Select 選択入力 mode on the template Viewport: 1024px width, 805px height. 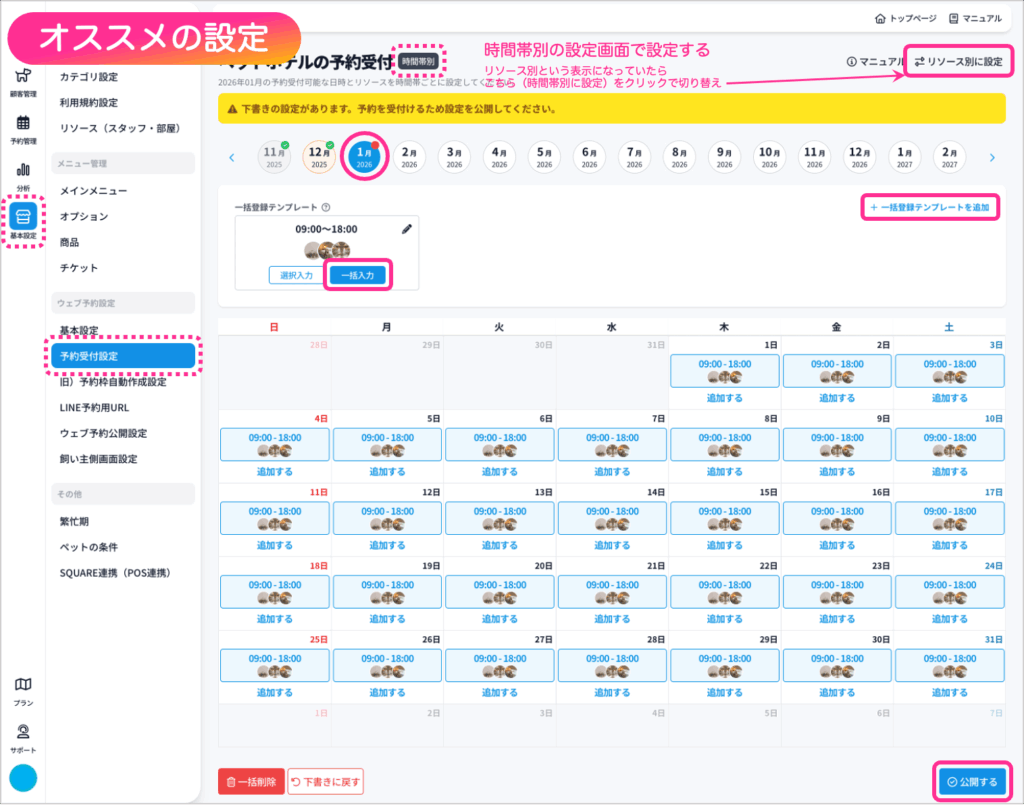[297, 275]
